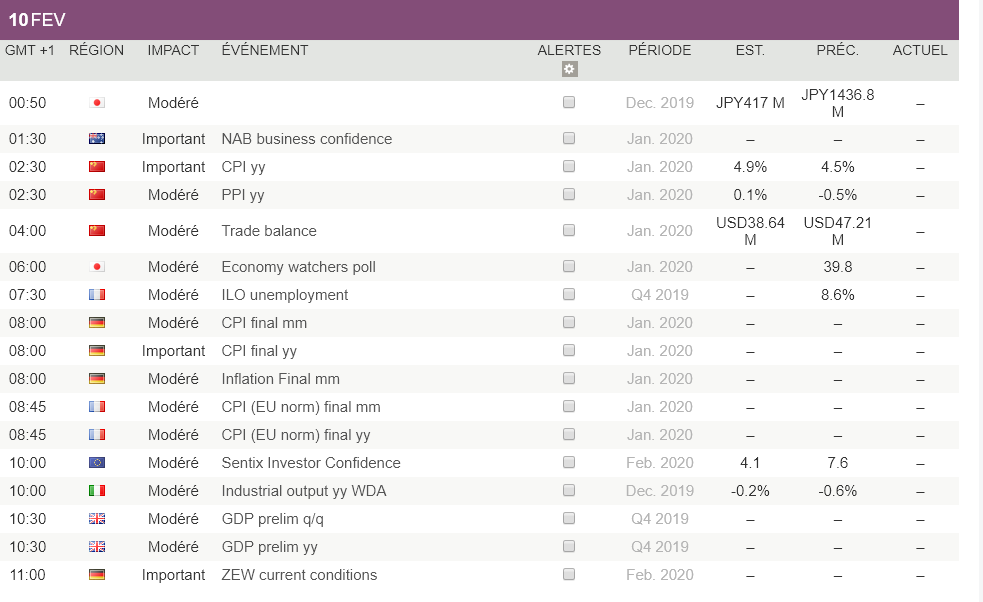The image size is (983, 602).
Task: Click the 10 FEV date header bar
Action: 479,20
